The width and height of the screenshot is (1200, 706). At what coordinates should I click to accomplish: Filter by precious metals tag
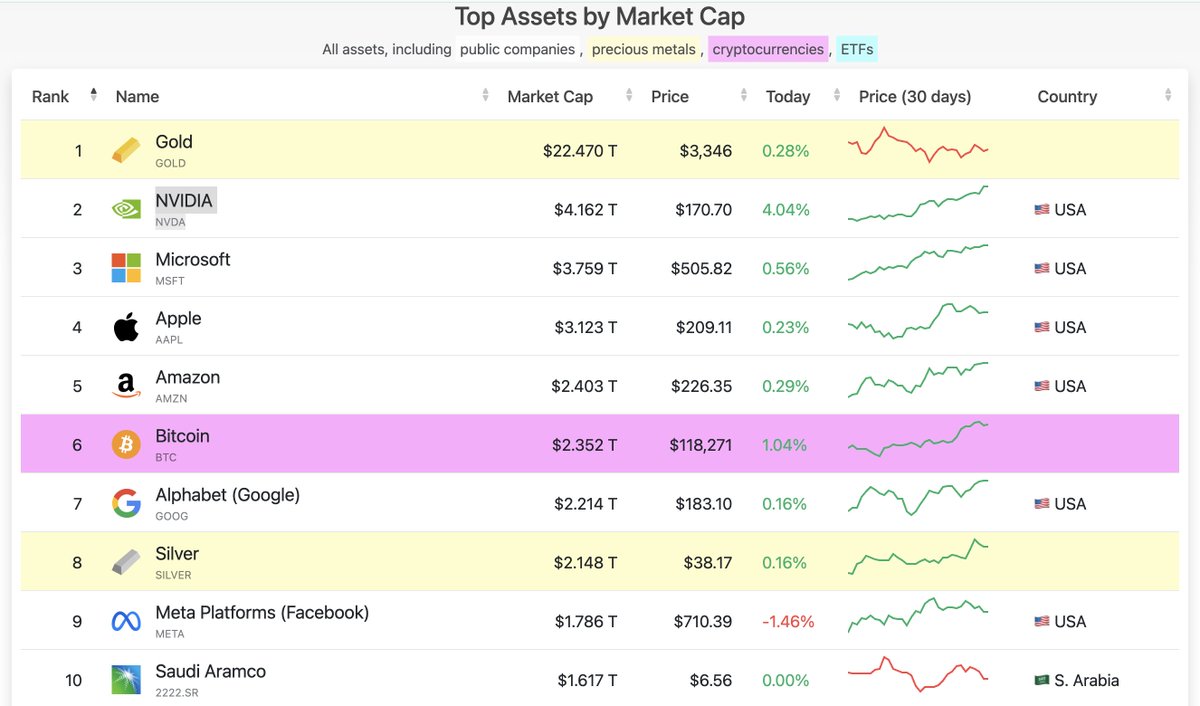(644, 49)
